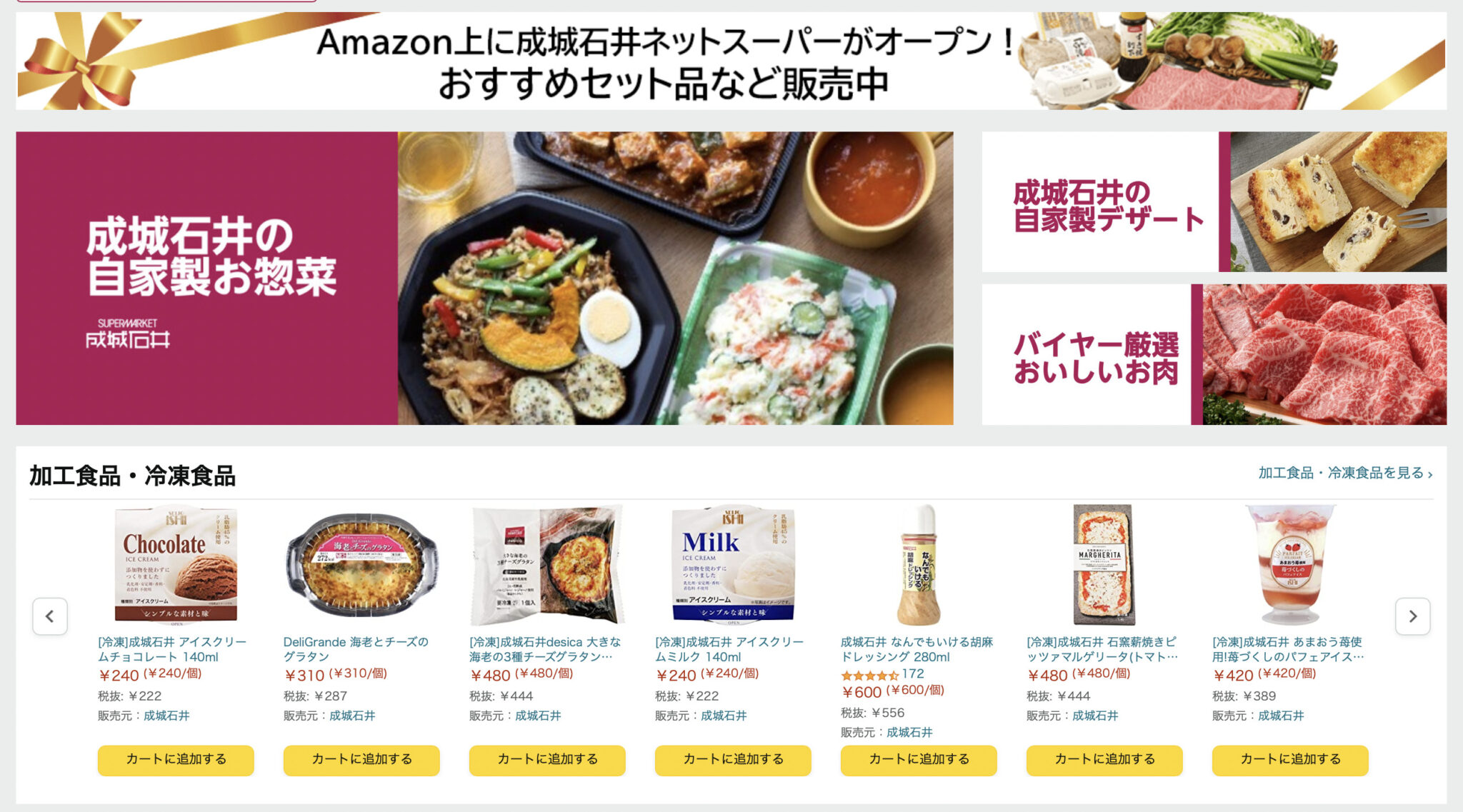Open the Chocolate ice cream product image

[x=176, y=565]
